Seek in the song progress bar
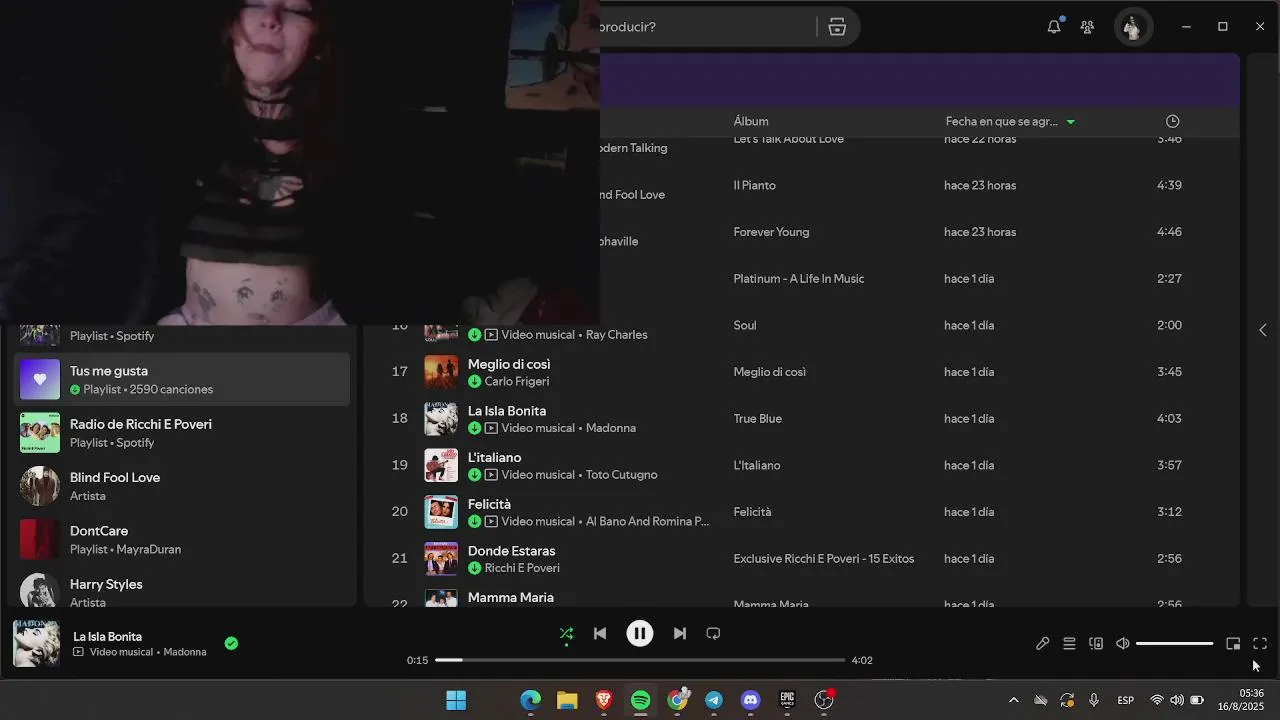 (640, 660)
